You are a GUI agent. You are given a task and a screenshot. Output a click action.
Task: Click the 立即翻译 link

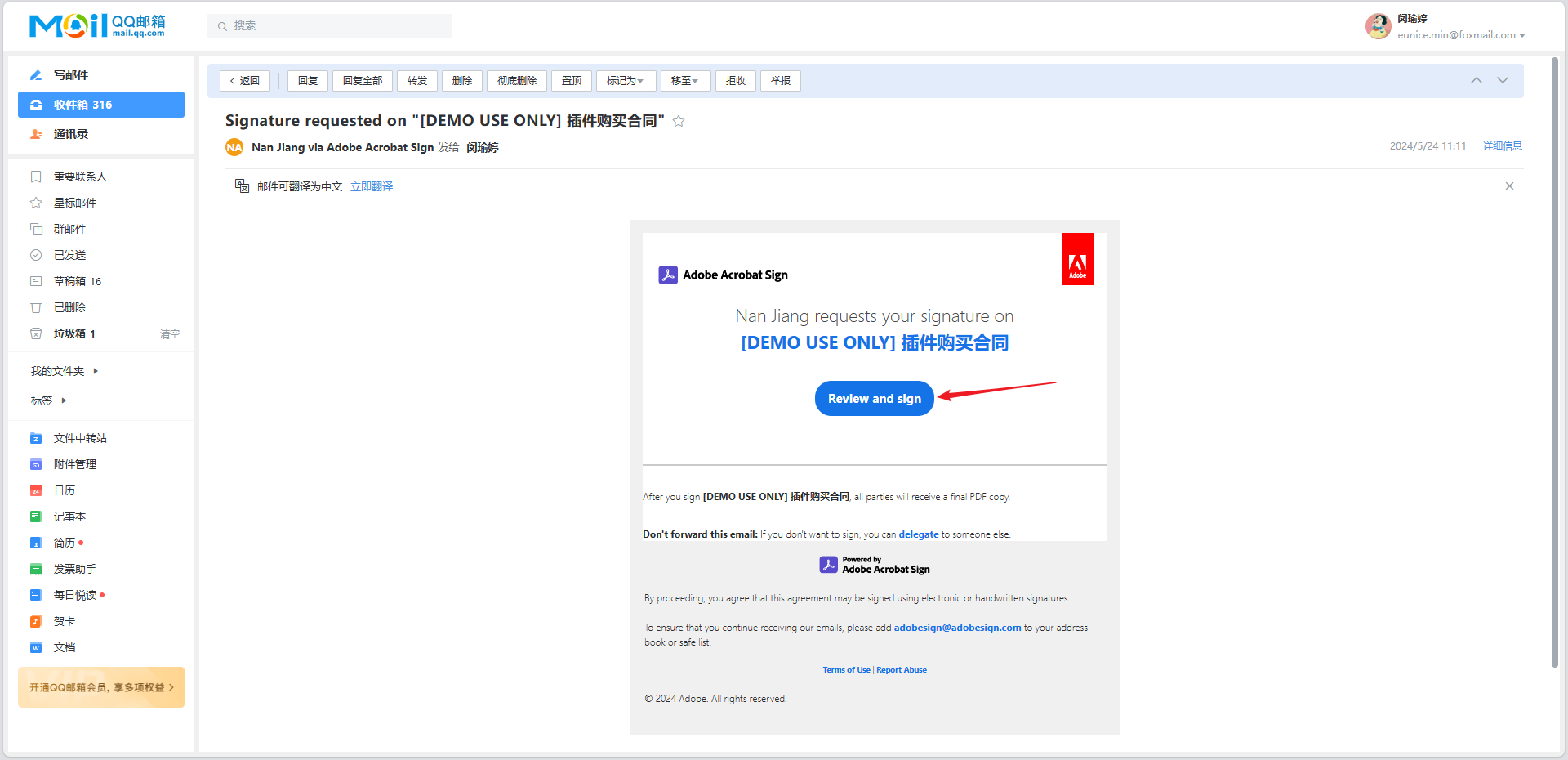pyautogui.click(x=372, y=186)
